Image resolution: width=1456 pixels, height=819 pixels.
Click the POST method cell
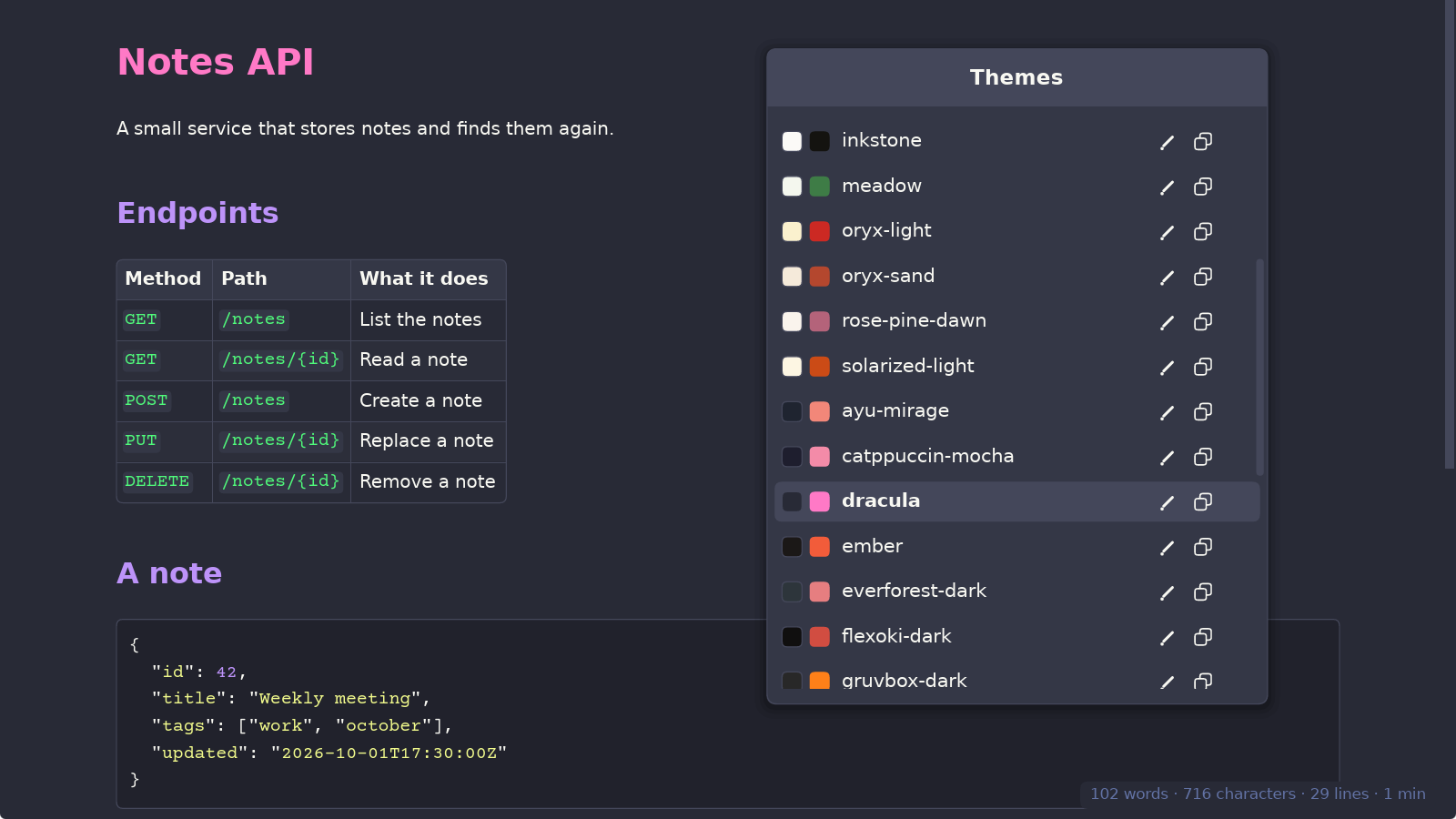(164, 400)
